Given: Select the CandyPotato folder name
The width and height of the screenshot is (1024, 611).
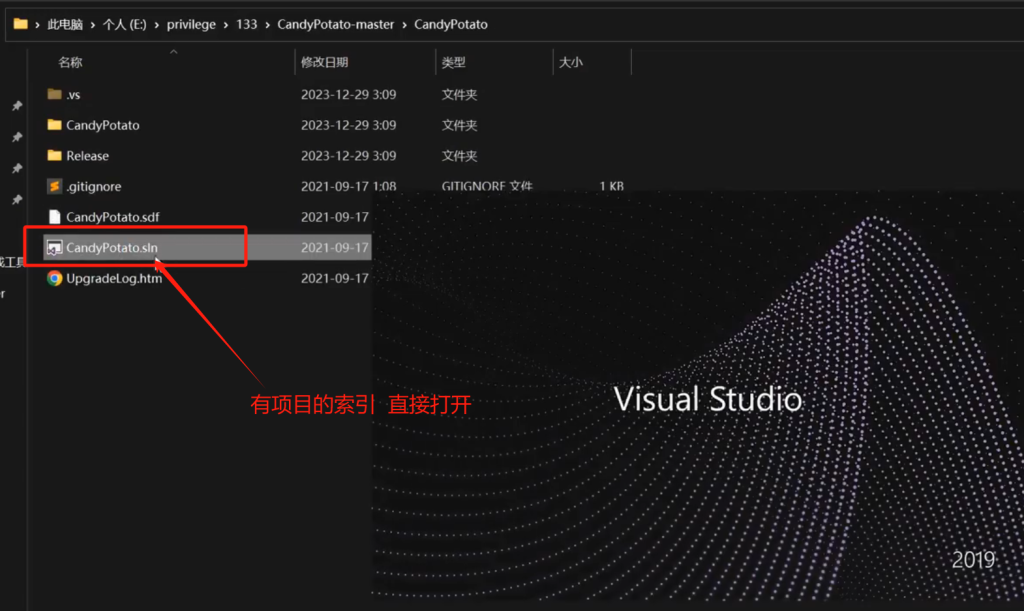Looking at the screenshot, I should (103, 125).
